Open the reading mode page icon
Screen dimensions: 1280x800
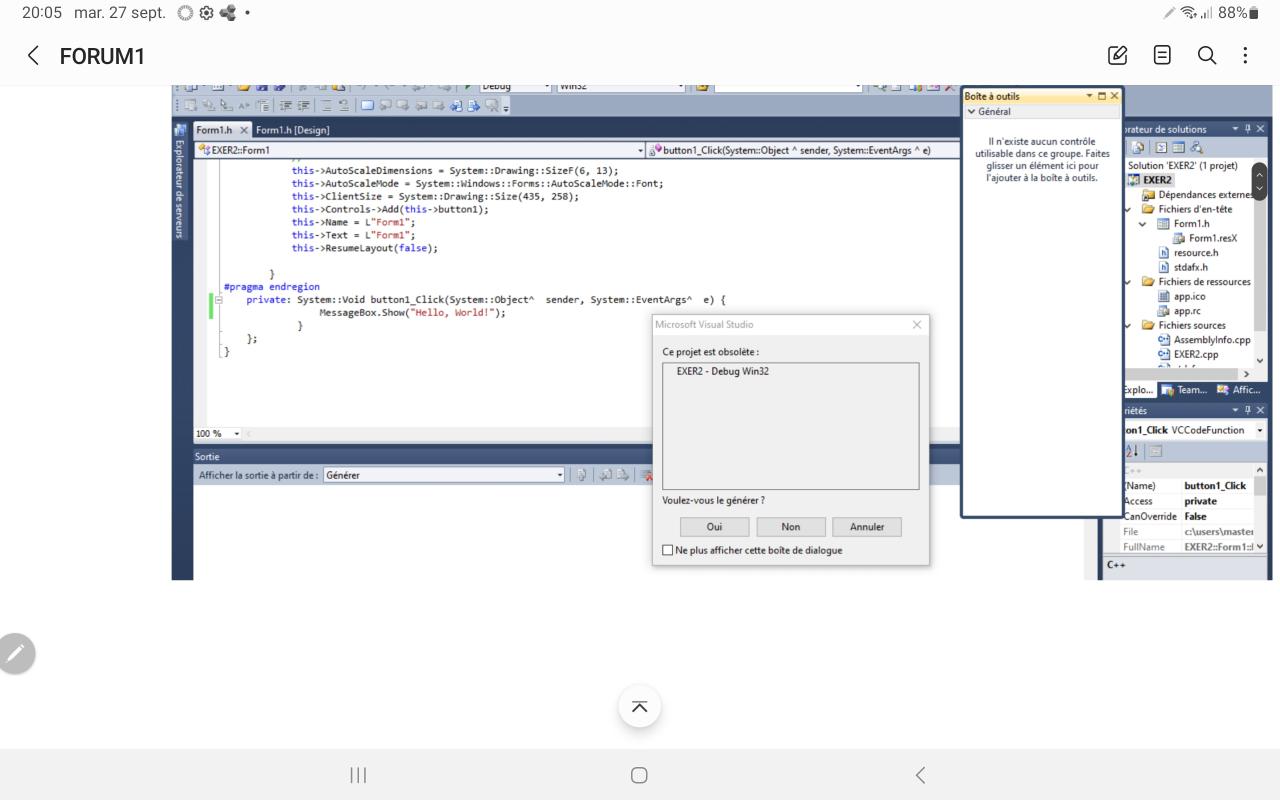[x=1162, y=56]
